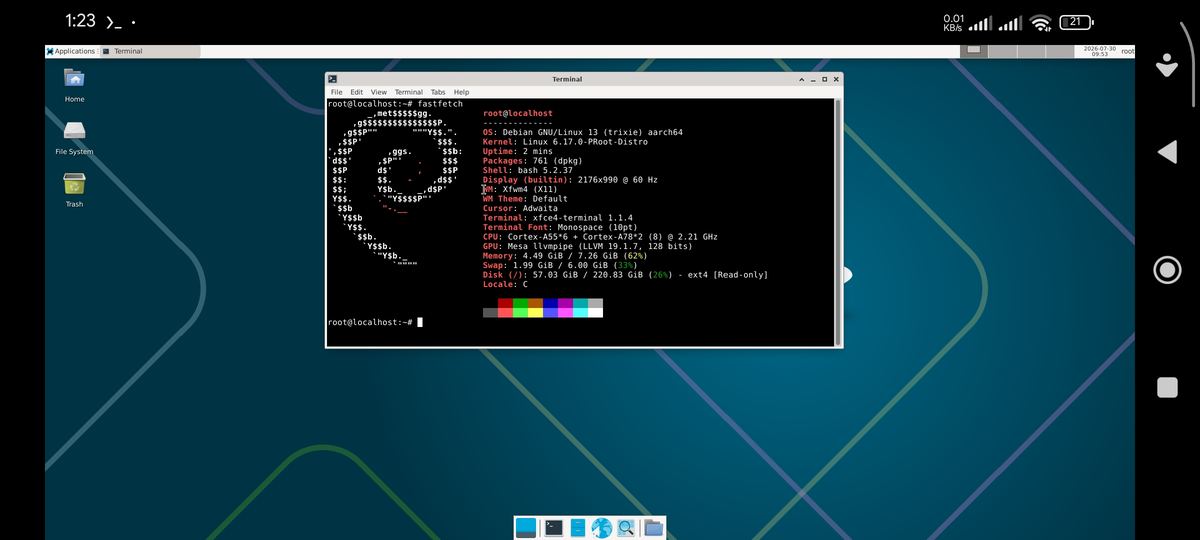Open the Terminal menu in the menu bar
The height and width of the screenshot is (540, 1200).
tap(408, 92)
